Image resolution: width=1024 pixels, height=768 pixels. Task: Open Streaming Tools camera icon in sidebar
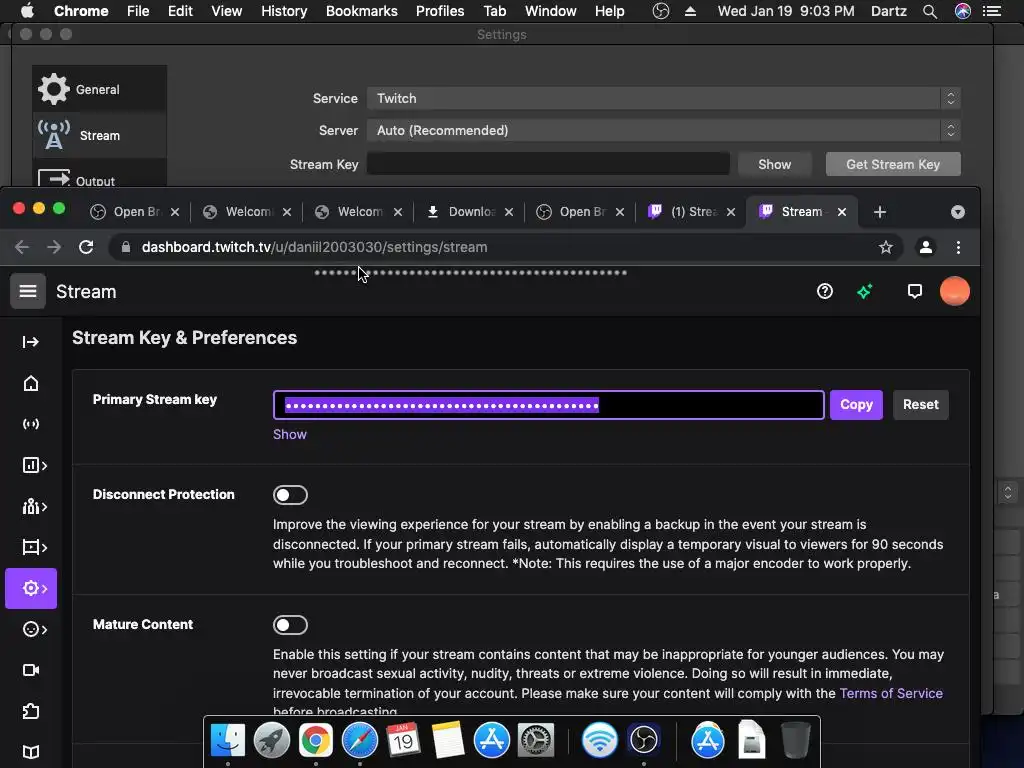pyautogui.click(x=31, y=670)
